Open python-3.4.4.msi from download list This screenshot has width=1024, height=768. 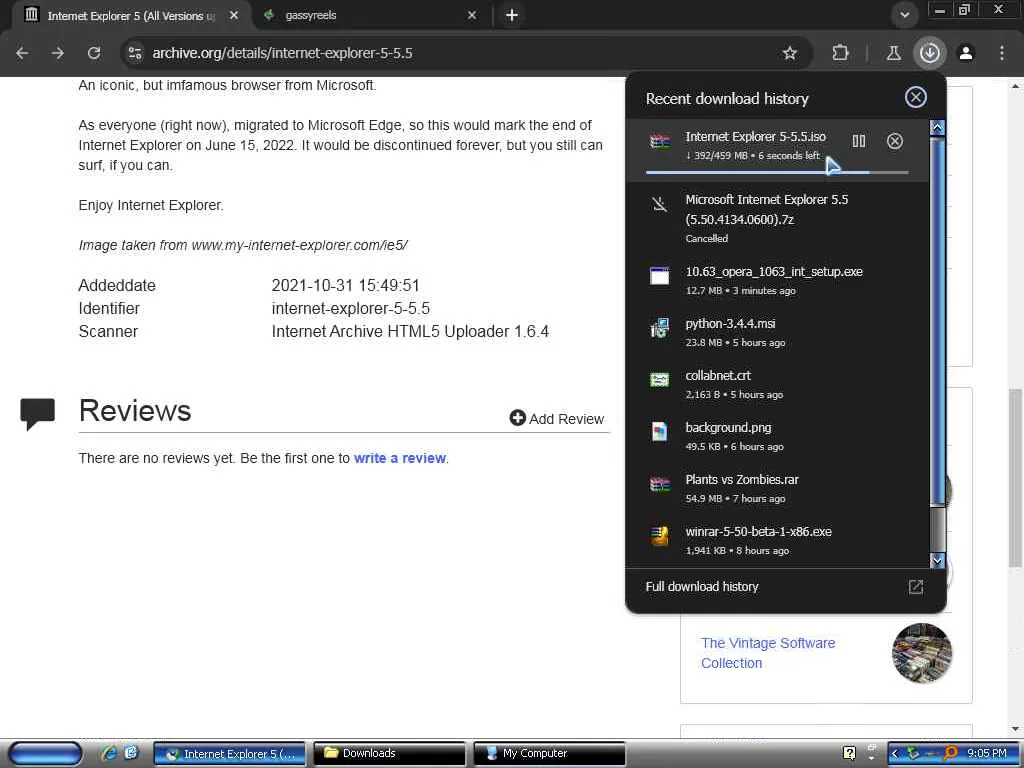point(777,332)
